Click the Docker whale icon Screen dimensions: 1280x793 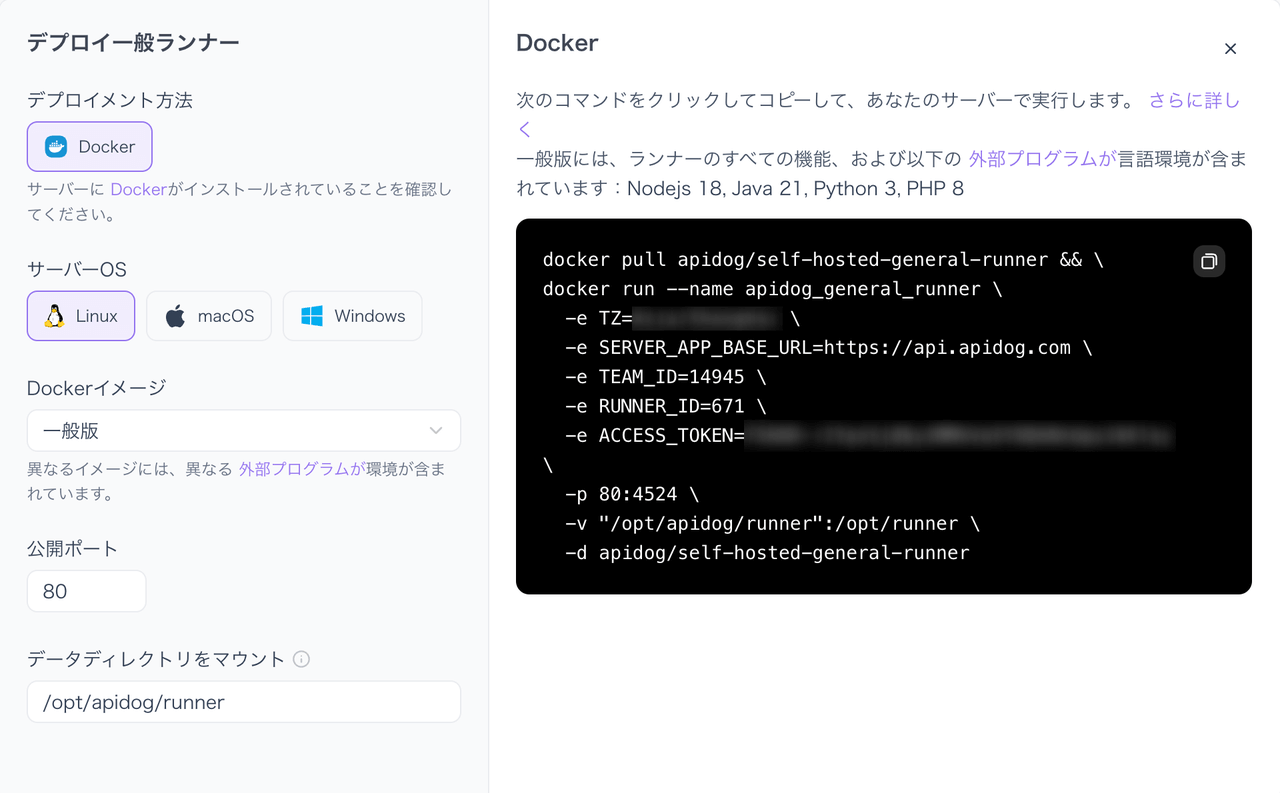[x=56, y=147]
